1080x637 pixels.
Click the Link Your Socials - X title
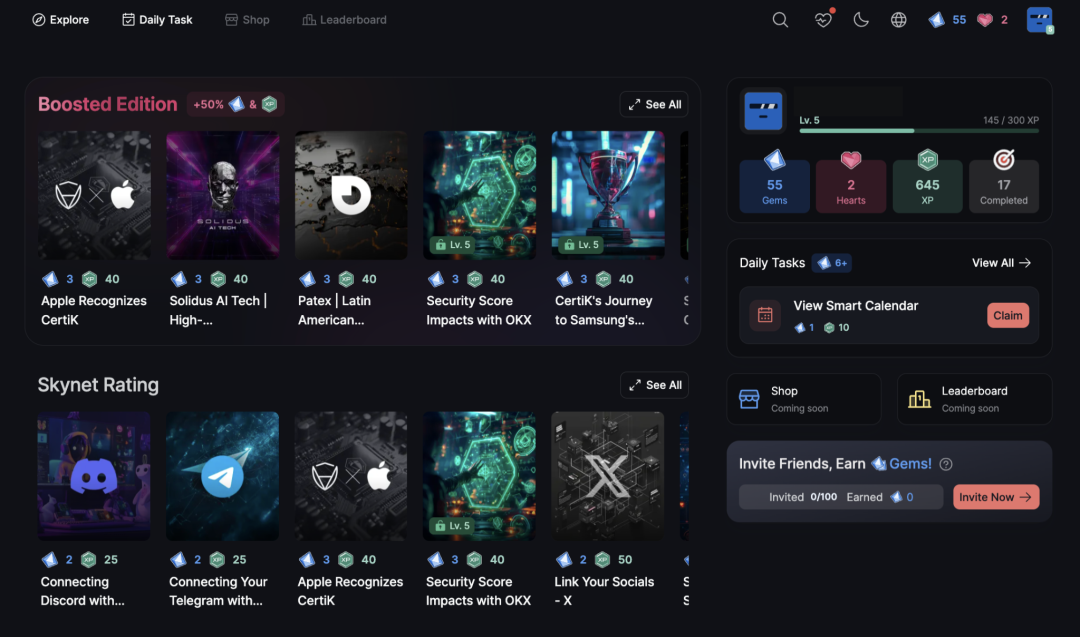click(x=604, y=591)
